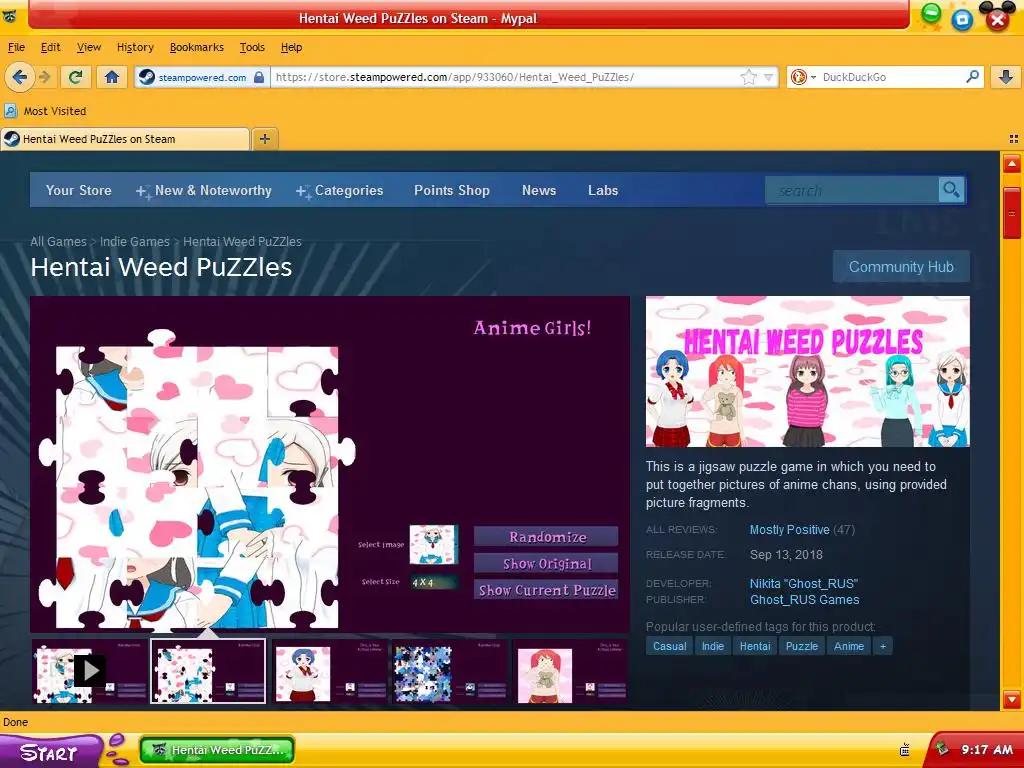Click the Steam store search magnifier button

pos(952,190)
